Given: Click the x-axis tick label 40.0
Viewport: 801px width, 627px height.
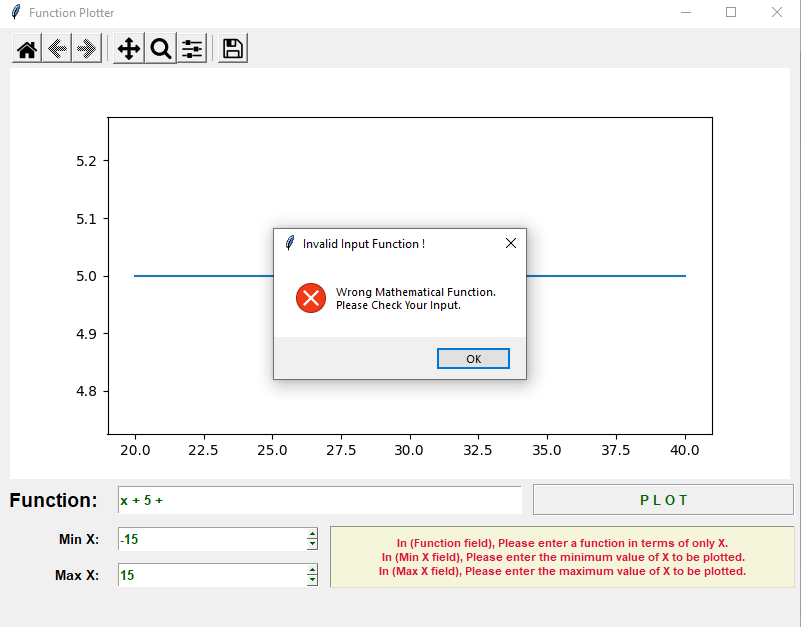Looking at the screenshot, I should (685, 450).
